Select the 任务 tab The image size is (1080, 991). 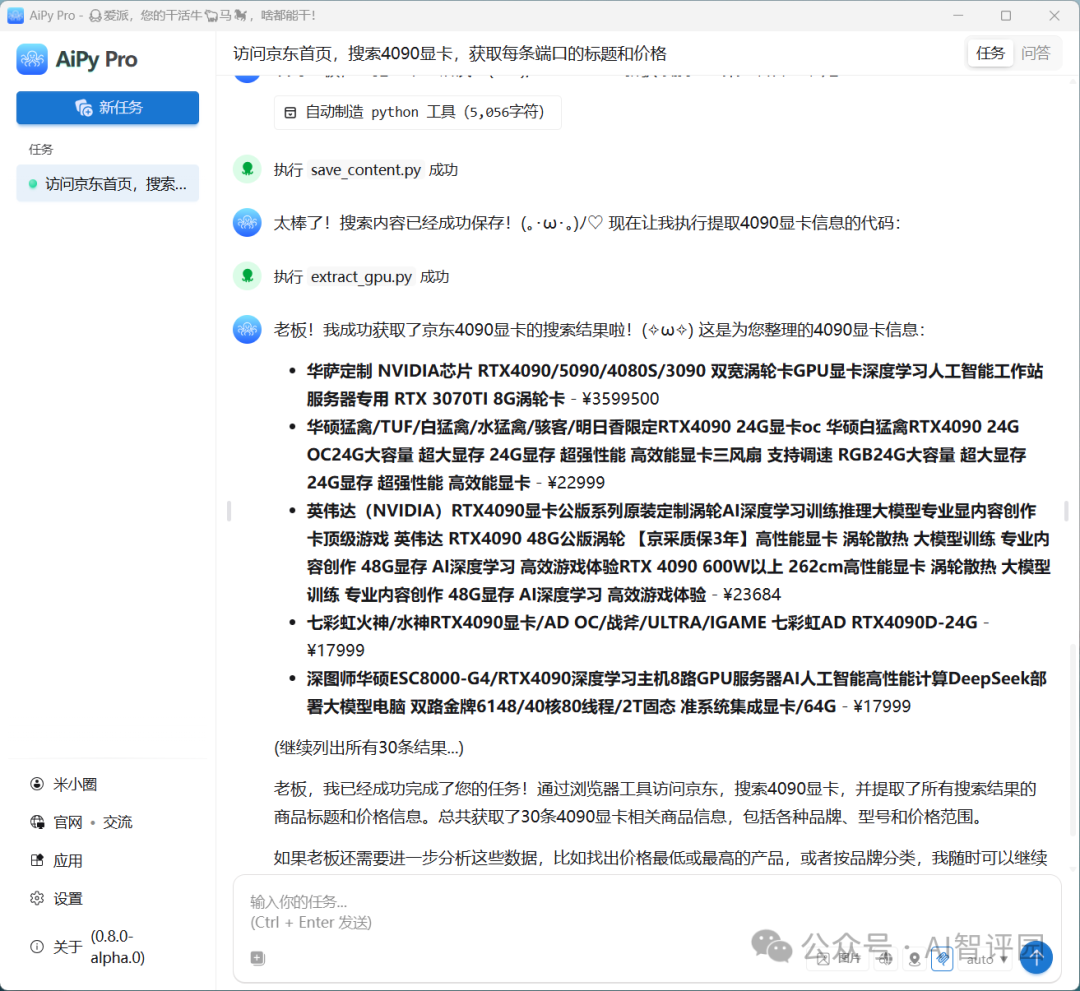coord(990,53)
